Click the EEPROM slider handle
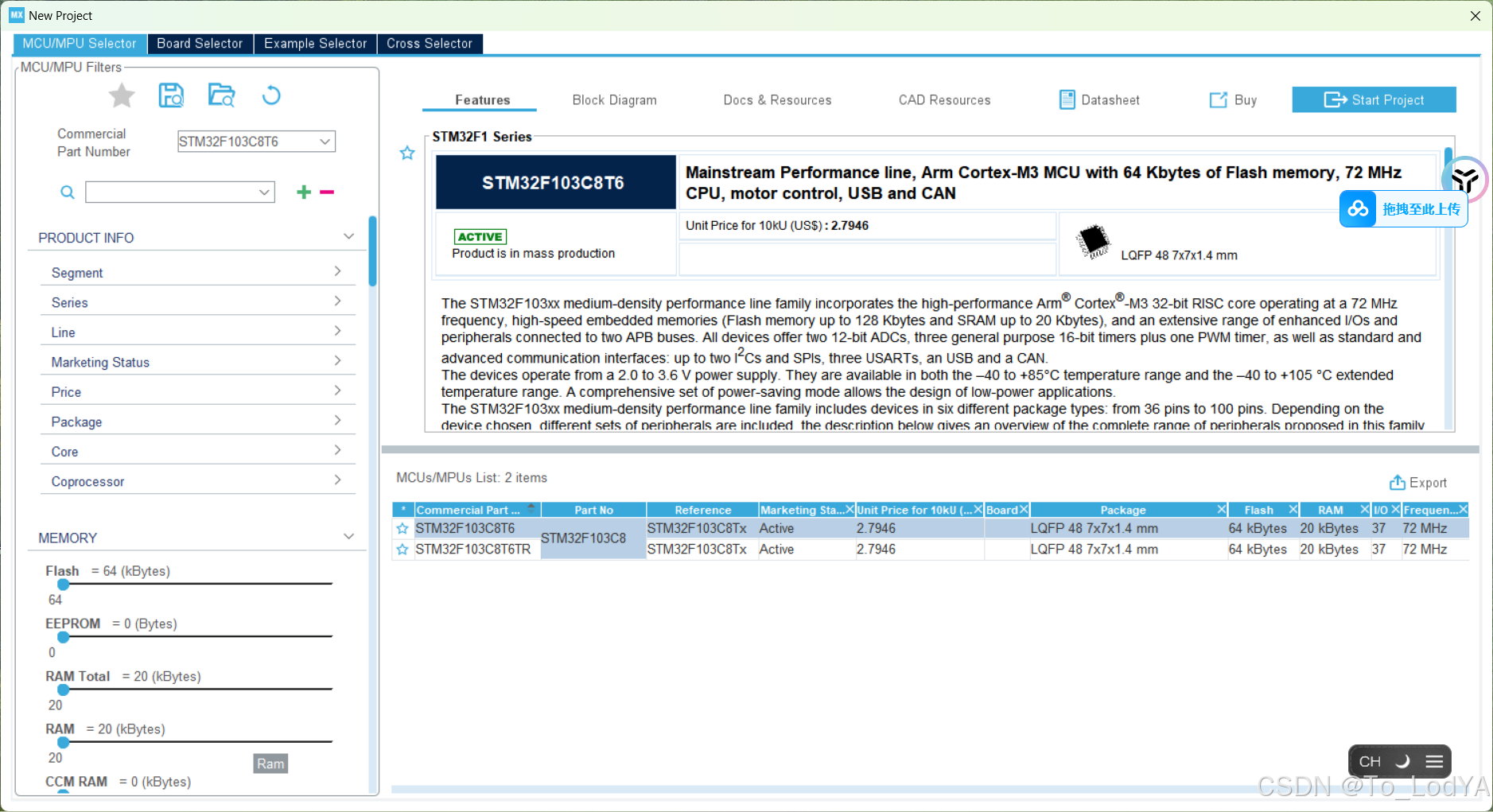The width and height of the screenshot is (1493, 812). (x=63, y=637)
